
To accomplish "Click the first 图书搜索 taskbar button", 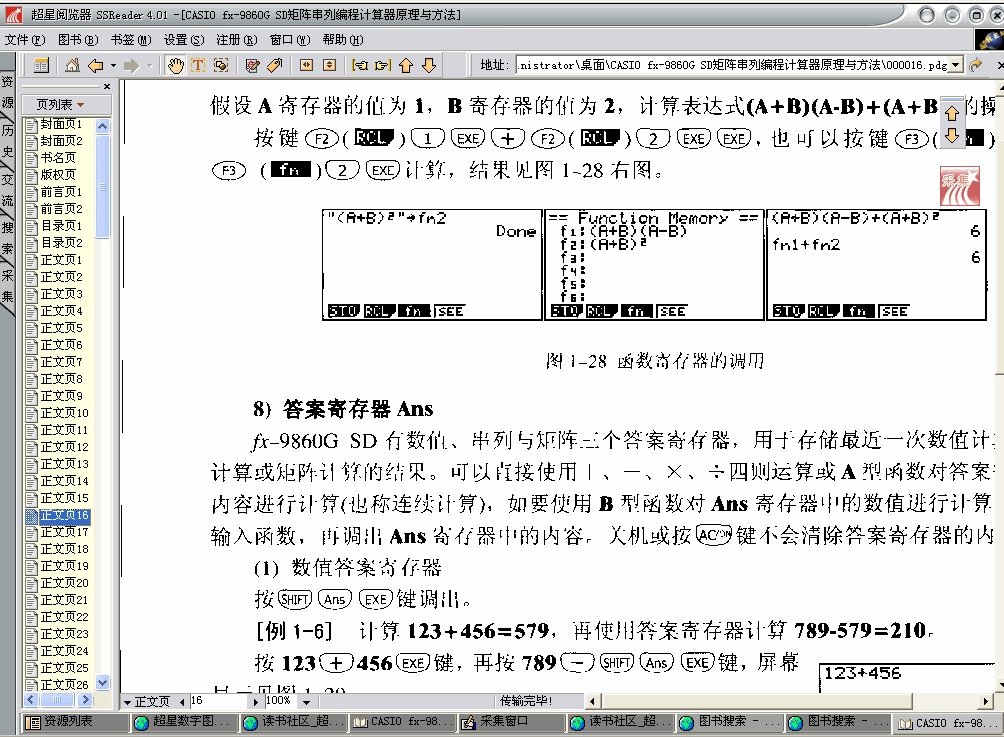I will [730, 722].
